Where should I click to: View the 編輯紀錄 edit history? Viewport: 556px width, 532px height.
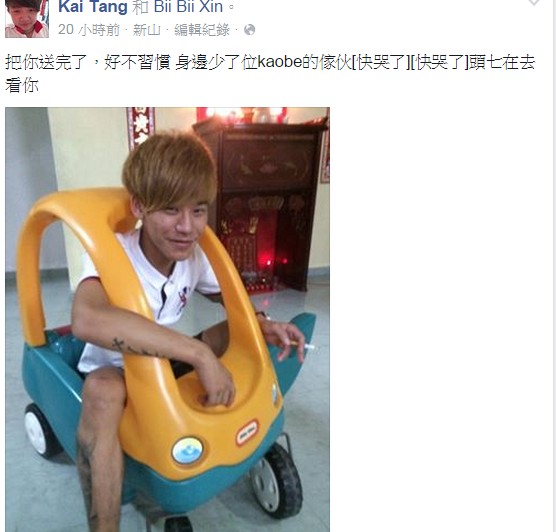click(202, 30)
